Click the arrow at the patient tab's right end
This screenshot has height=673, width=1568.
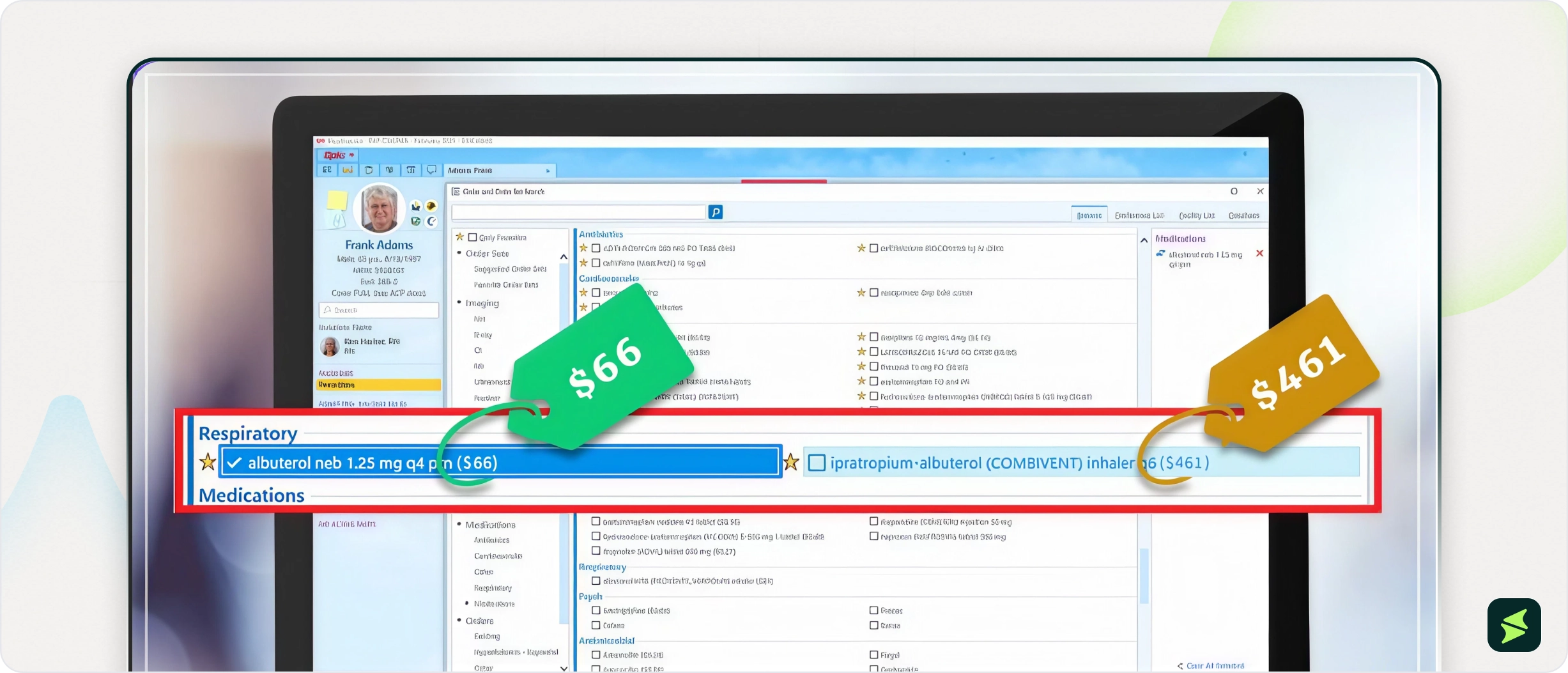548,171
